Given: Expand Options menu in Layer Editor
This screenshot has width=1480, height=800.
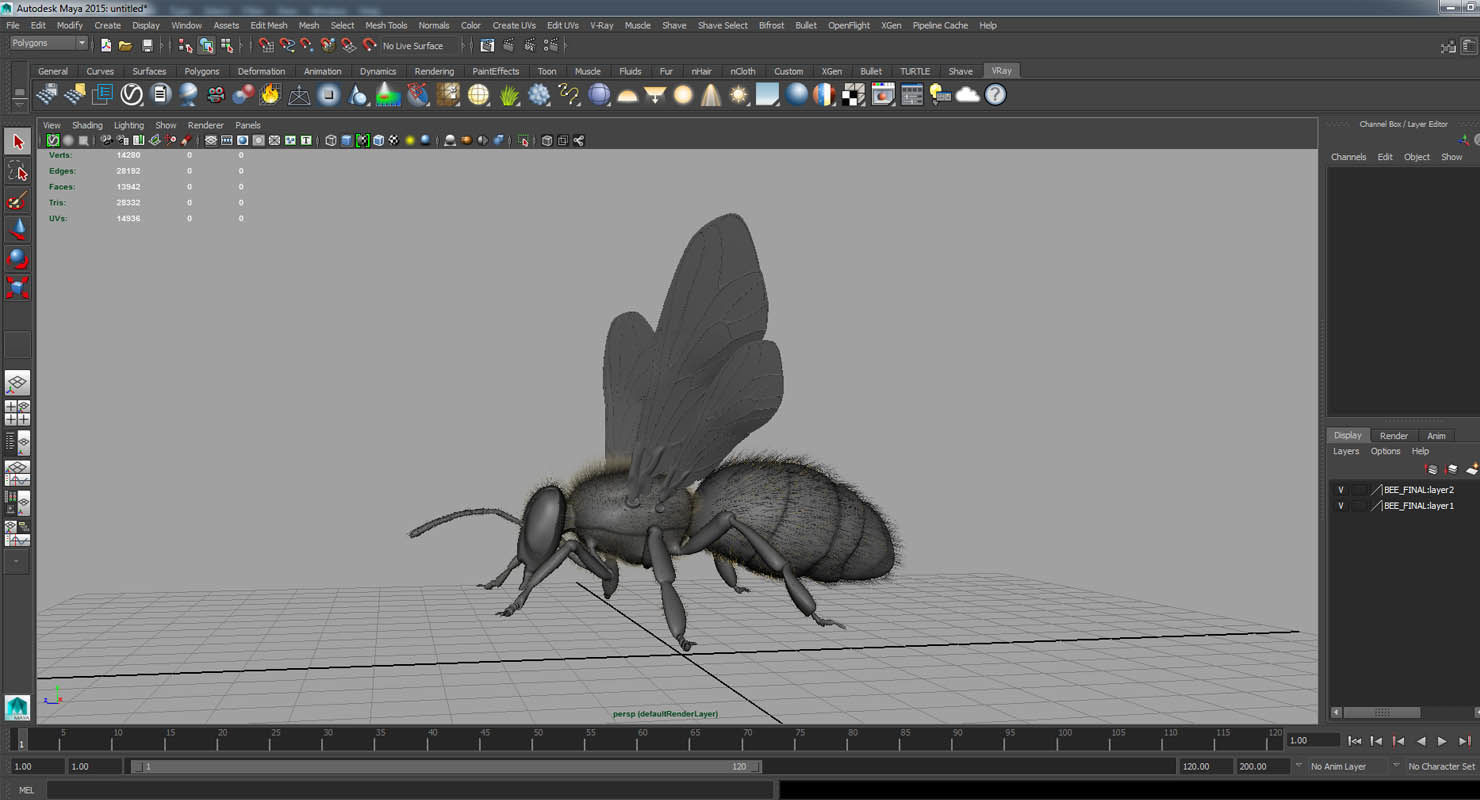Looking at the screenshot, I should coord(1385,451).
